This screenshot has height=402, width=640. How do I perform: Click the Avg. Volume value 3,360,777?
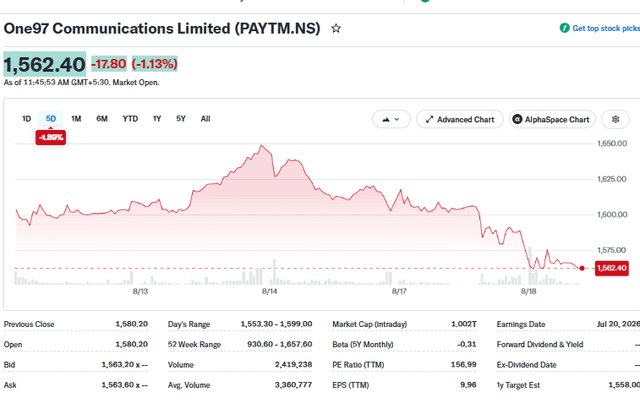(x=293, y=385)
